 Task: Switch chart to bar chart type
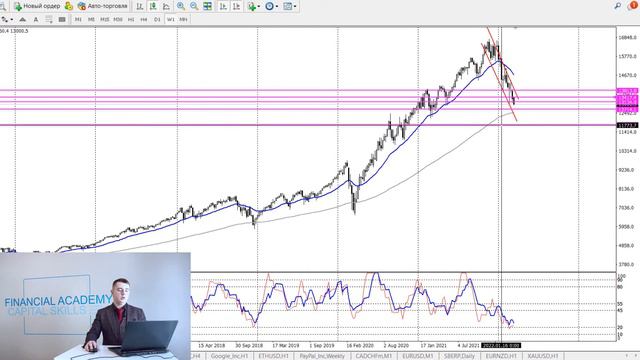[140, 6]
